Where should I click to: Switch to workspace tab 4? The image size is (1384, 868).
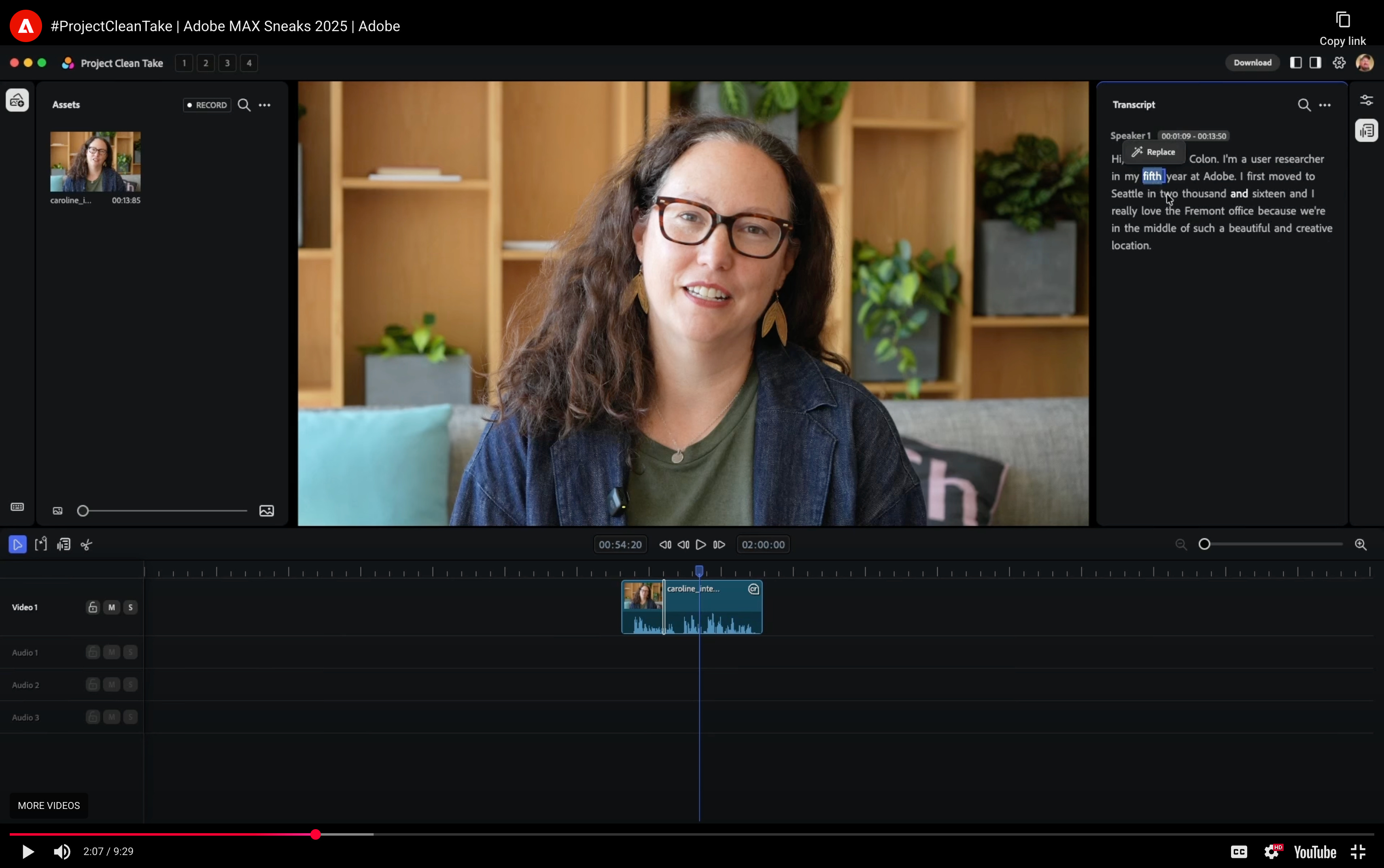point(248,63)
